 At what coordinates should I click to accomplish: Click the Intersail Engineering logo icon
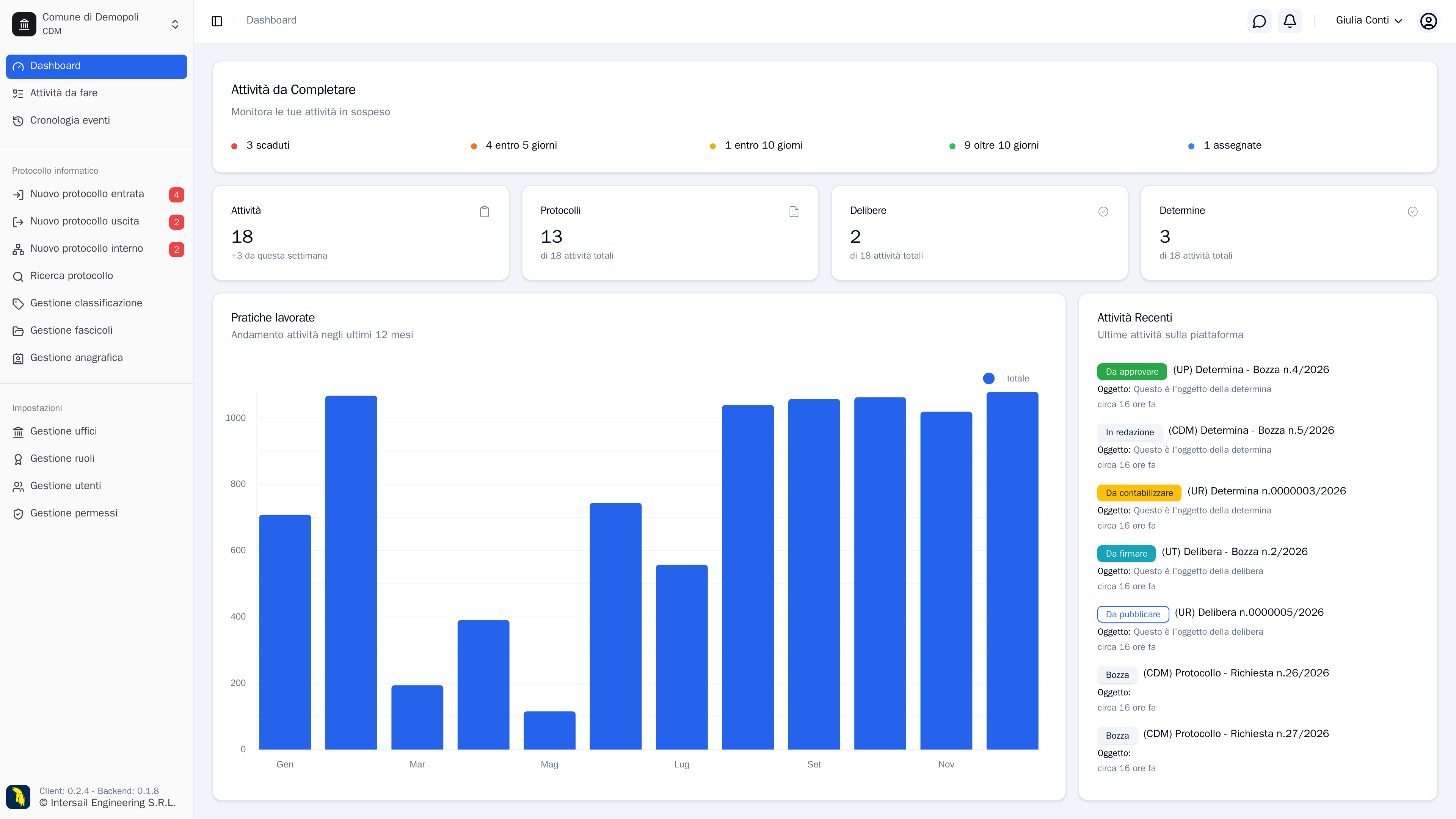(18, 797)
